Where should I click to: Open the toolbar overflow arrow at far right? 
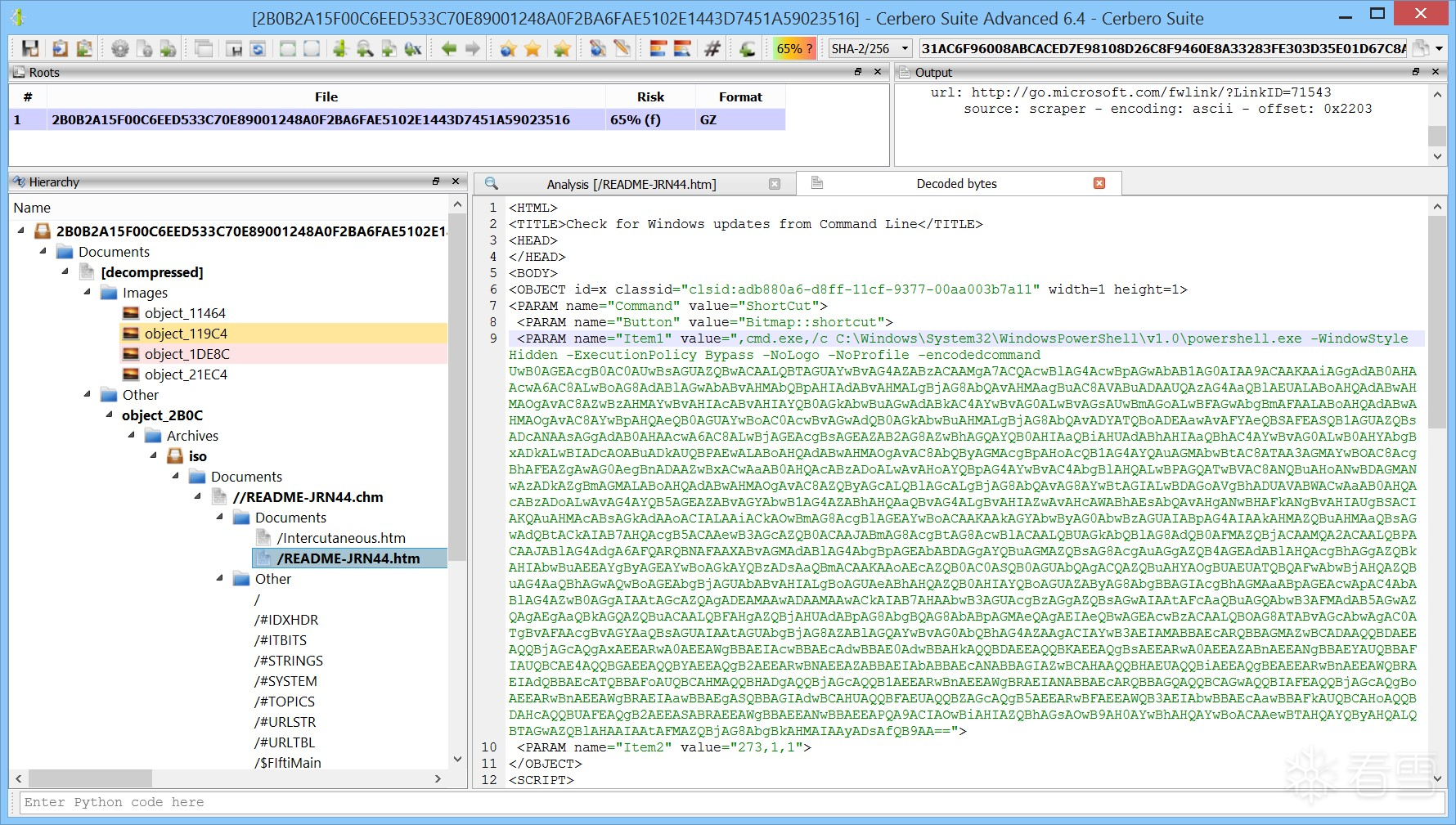[1439, 49]
